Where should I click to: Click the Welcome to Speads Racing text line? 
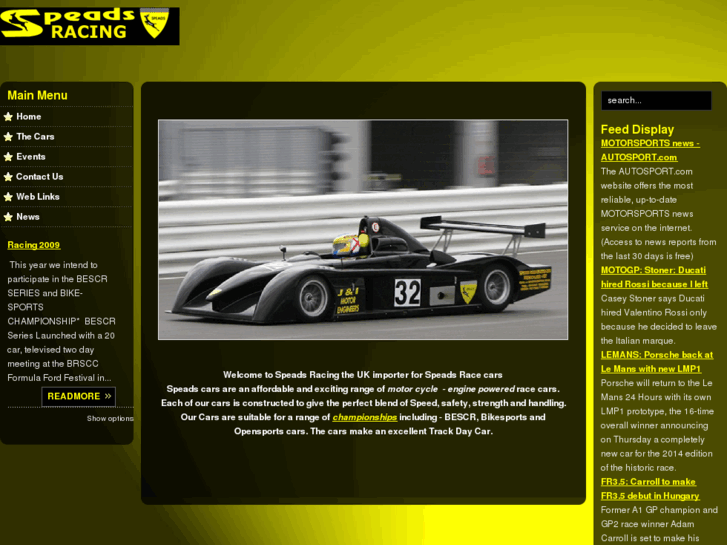[363, 375]
